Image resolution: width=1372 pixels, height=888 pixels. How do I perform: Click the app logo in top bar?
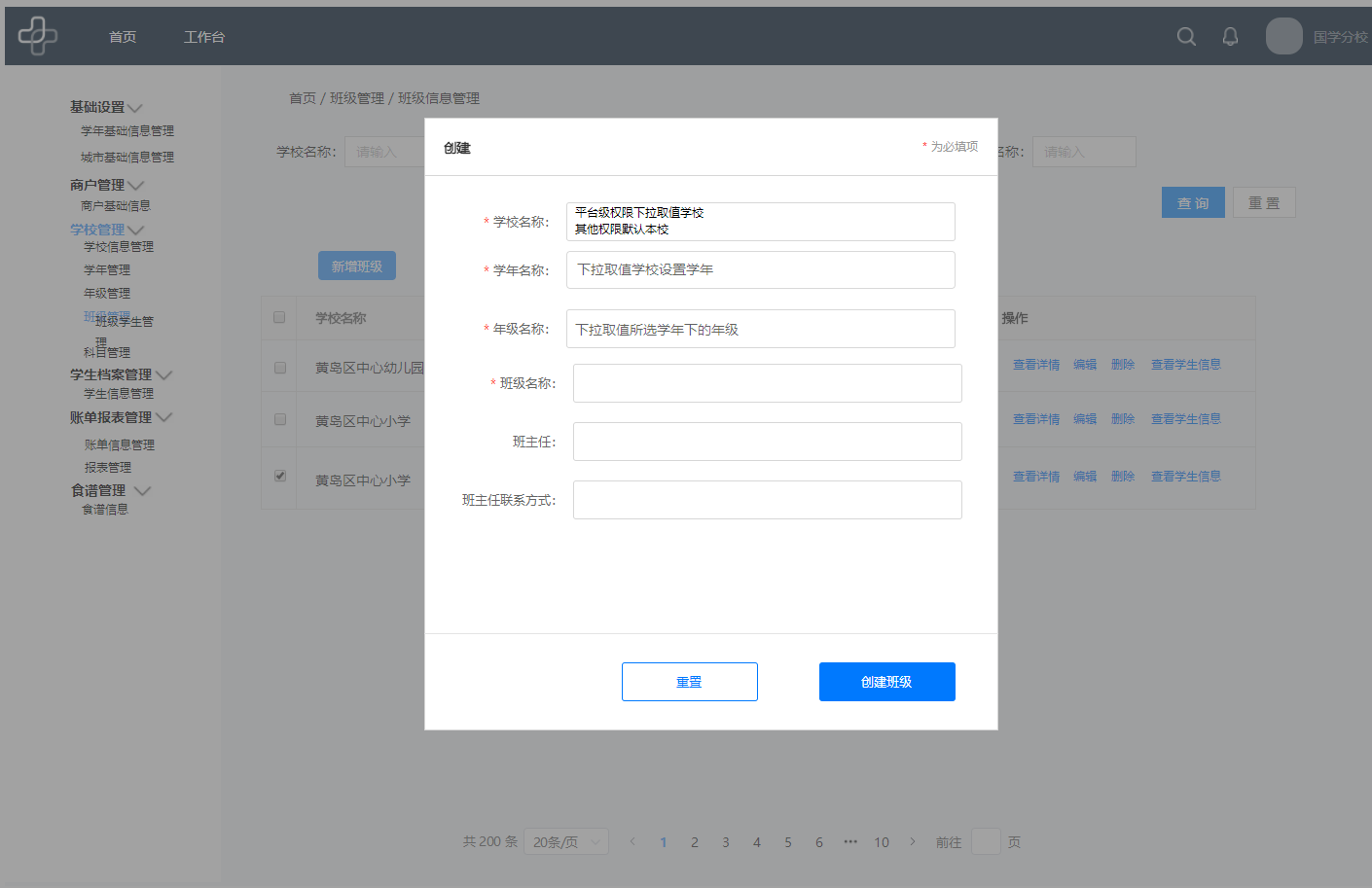[x=38, y=36]
